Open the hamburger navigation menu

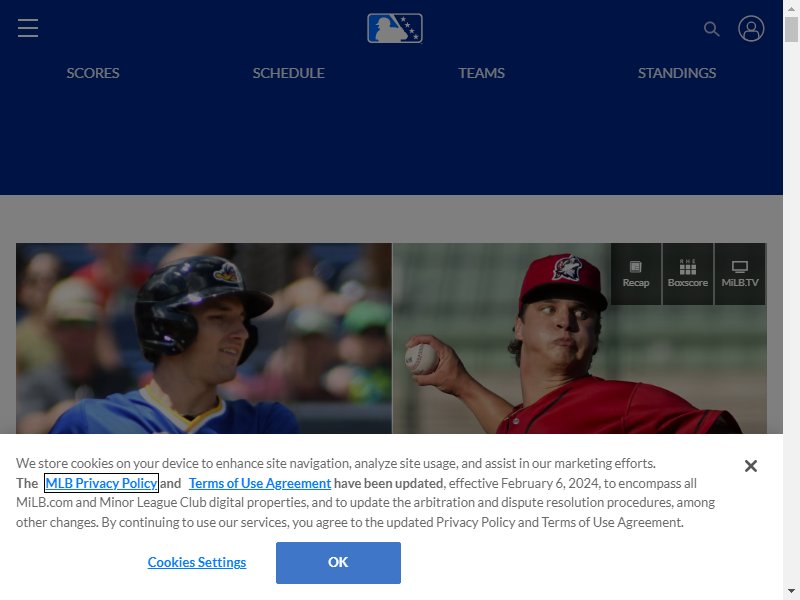[28, 28]
